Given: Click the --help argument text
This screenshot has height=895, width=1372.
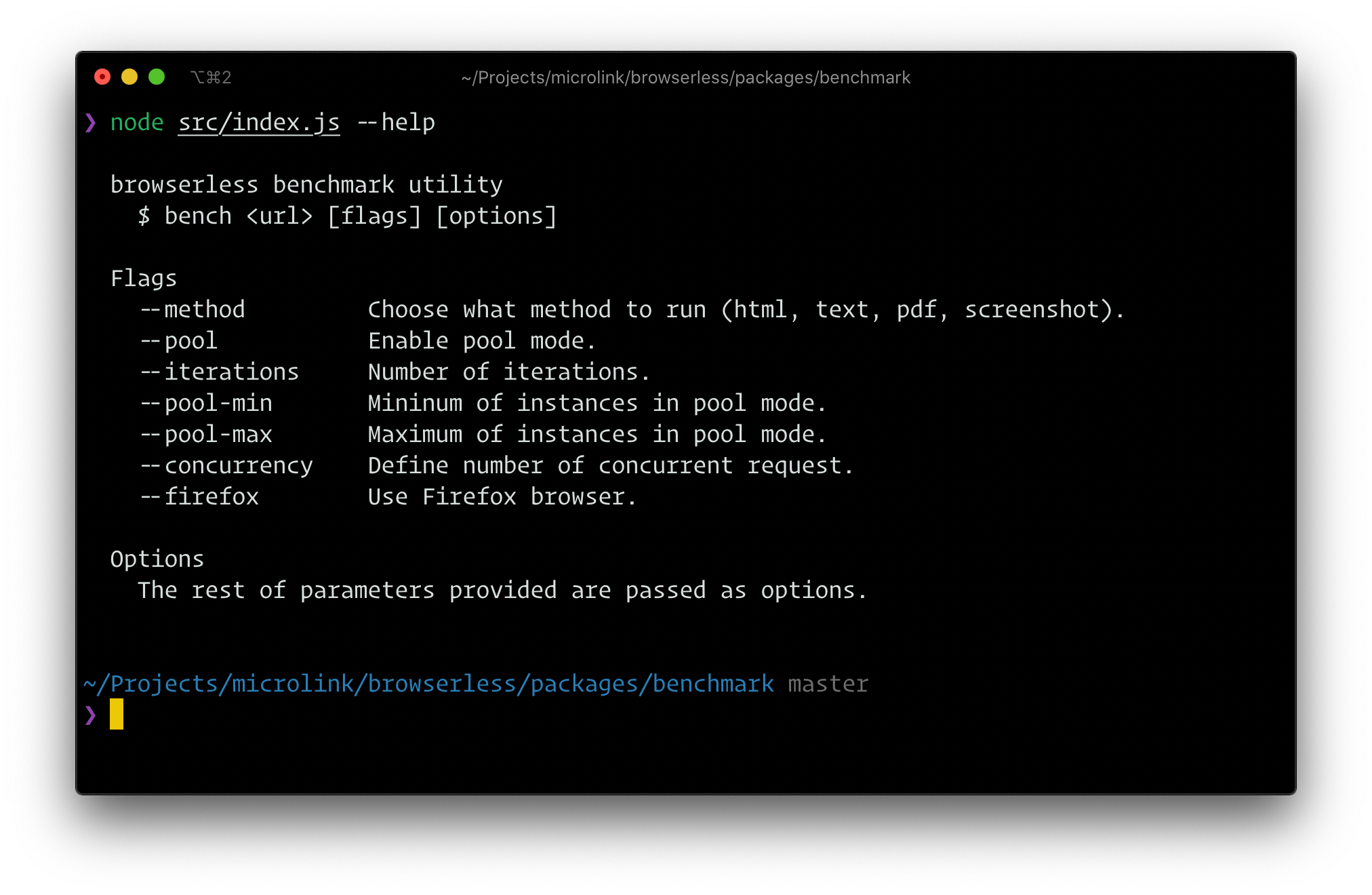Looking at the screenshot, I should tap(396, 123).
